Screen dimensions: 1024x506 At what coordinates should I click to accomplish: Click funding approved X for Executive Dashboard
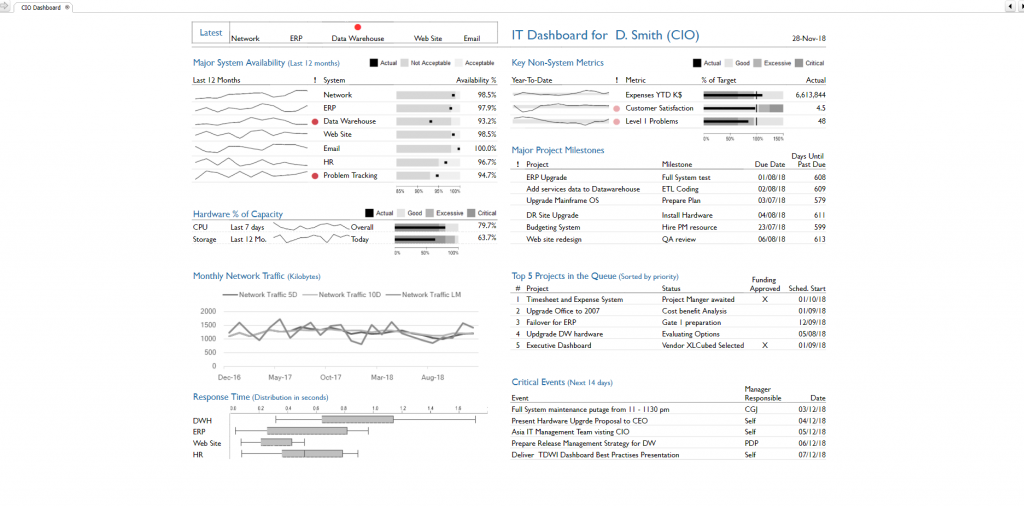click(x=764, y=345)
